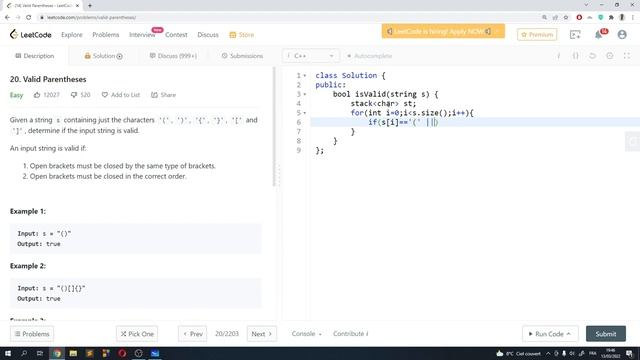Click the format code braces icon
Image resolution: width=640 pixels, height=360 pixels.
click(x=576, y=56)
